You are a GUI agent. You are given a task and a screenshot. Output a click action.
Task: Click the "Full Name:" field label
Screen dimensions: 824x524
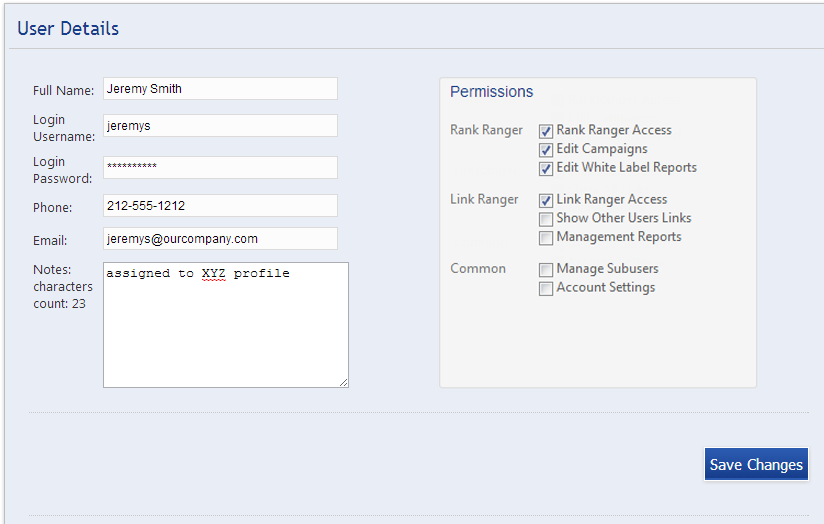pyautogui.click(x=63, y=91)
